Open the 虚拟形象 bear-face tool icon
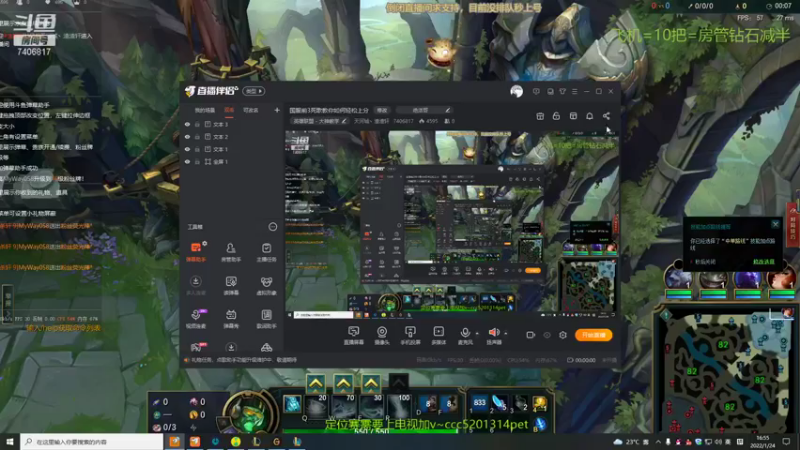800x450 pixels. (266, 286)
